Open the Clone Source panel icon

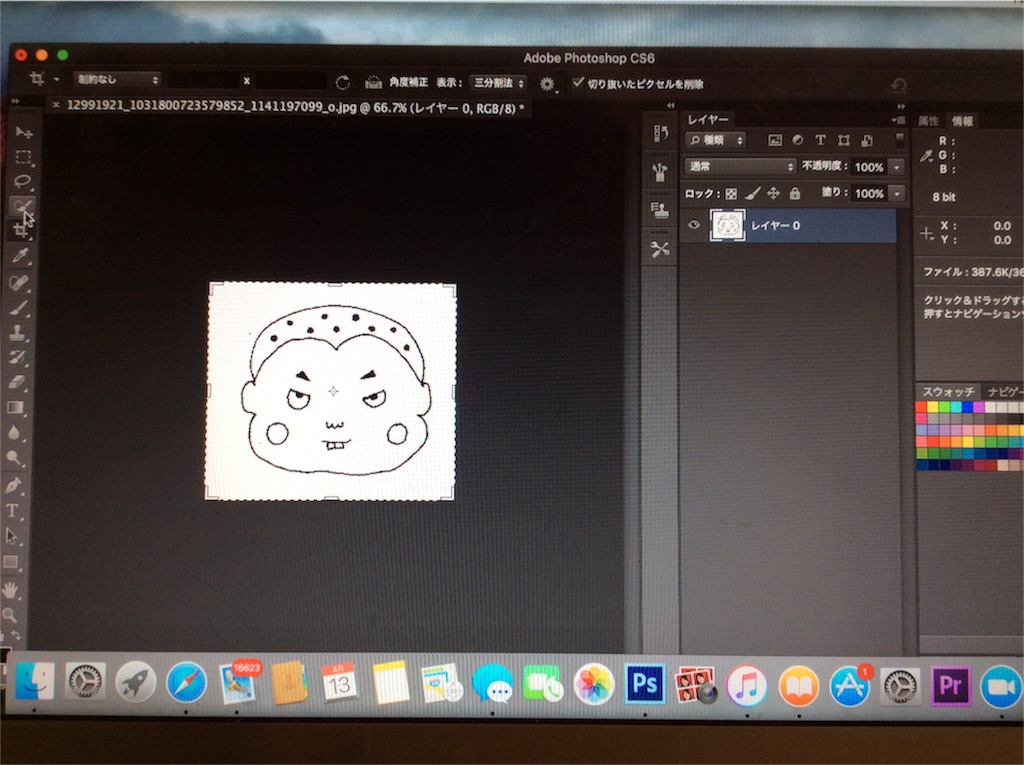[x=660, y=210]
